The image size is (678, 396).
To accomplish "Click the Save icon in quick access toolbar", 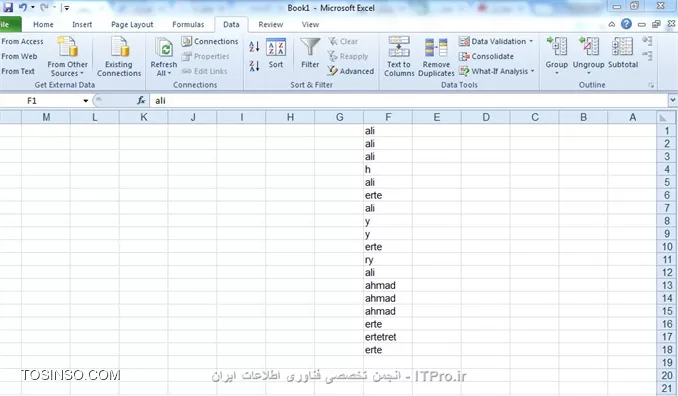I will [x=8, y=7].
